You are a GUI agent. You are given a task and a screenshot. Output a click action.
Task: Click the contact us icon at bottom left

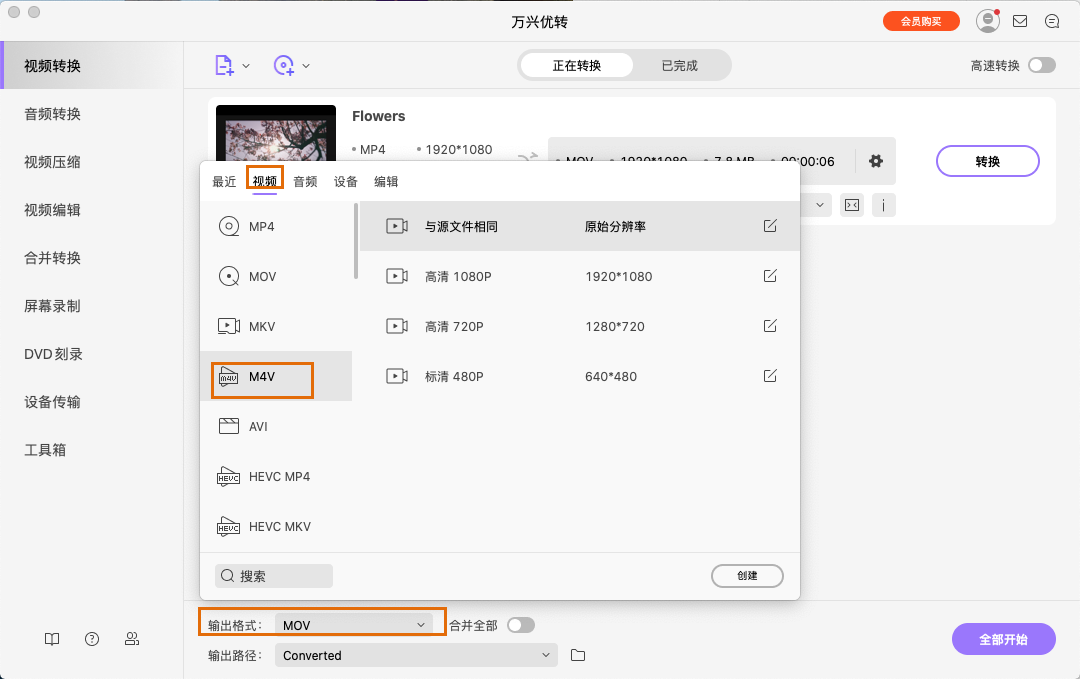coord(131,639)
